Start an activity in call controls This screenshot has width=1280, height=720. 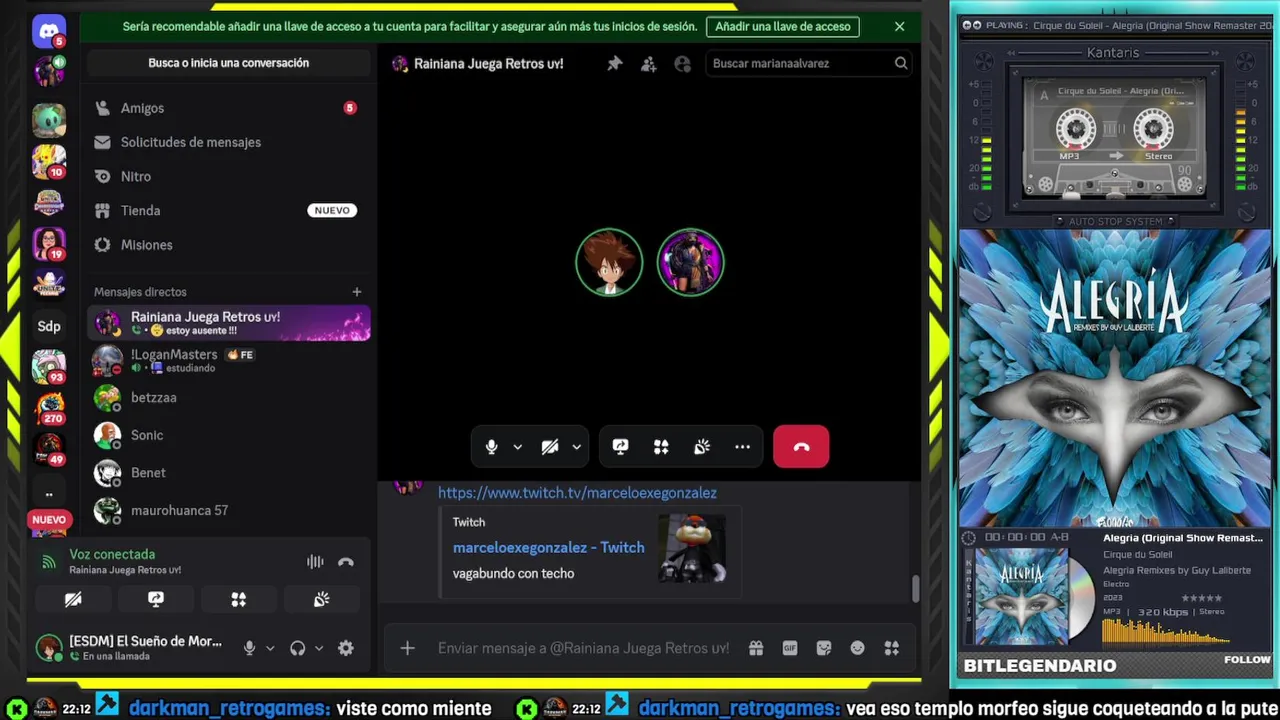(661, 447)
